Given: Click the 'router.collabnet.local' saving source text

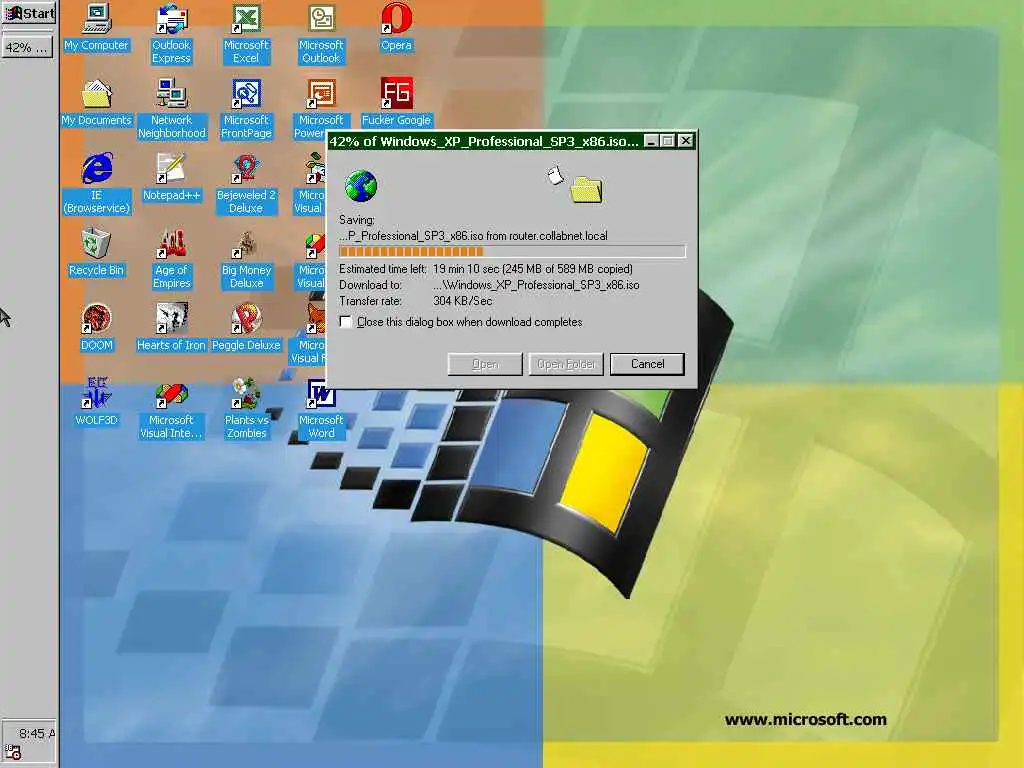Looking at the screenshot, I should coord(559,236).
